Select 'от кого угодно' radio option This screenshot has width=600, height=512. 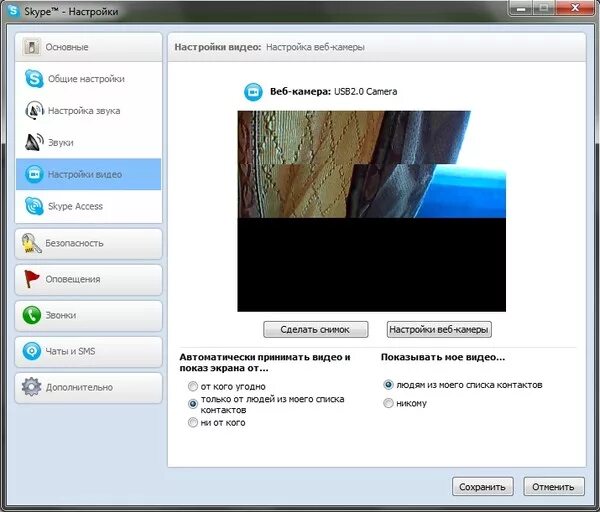coord(193,386)
